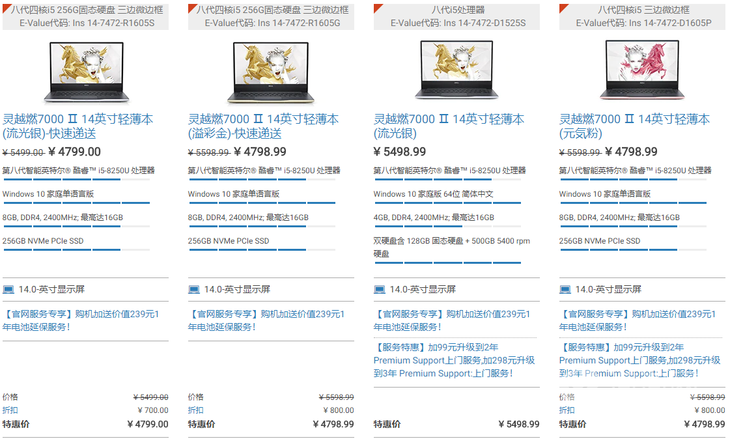The width and height of the screenshot is (730, 439).
Task: Open 灵越燃7000 II (元气粉) product link
Action: point(634,126)
